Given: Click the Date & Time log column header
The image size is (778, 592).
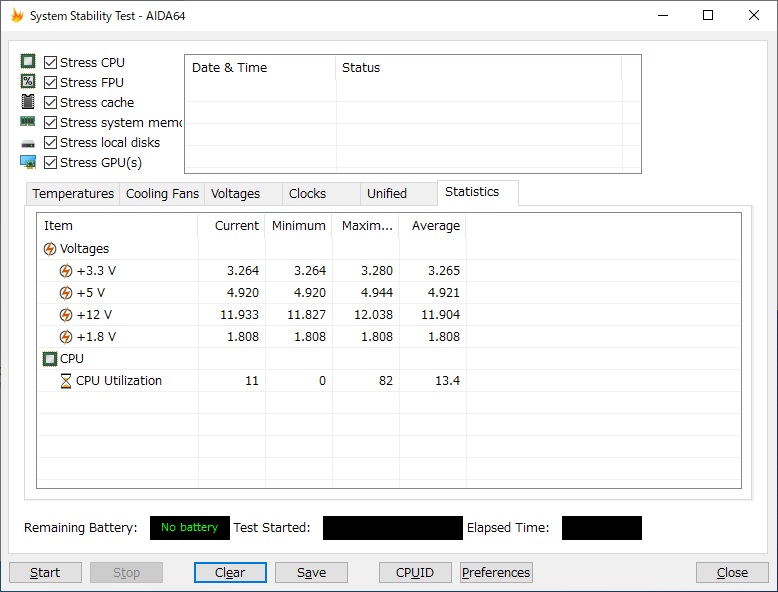Looking at the screenshot, I should tap(230, 68).
